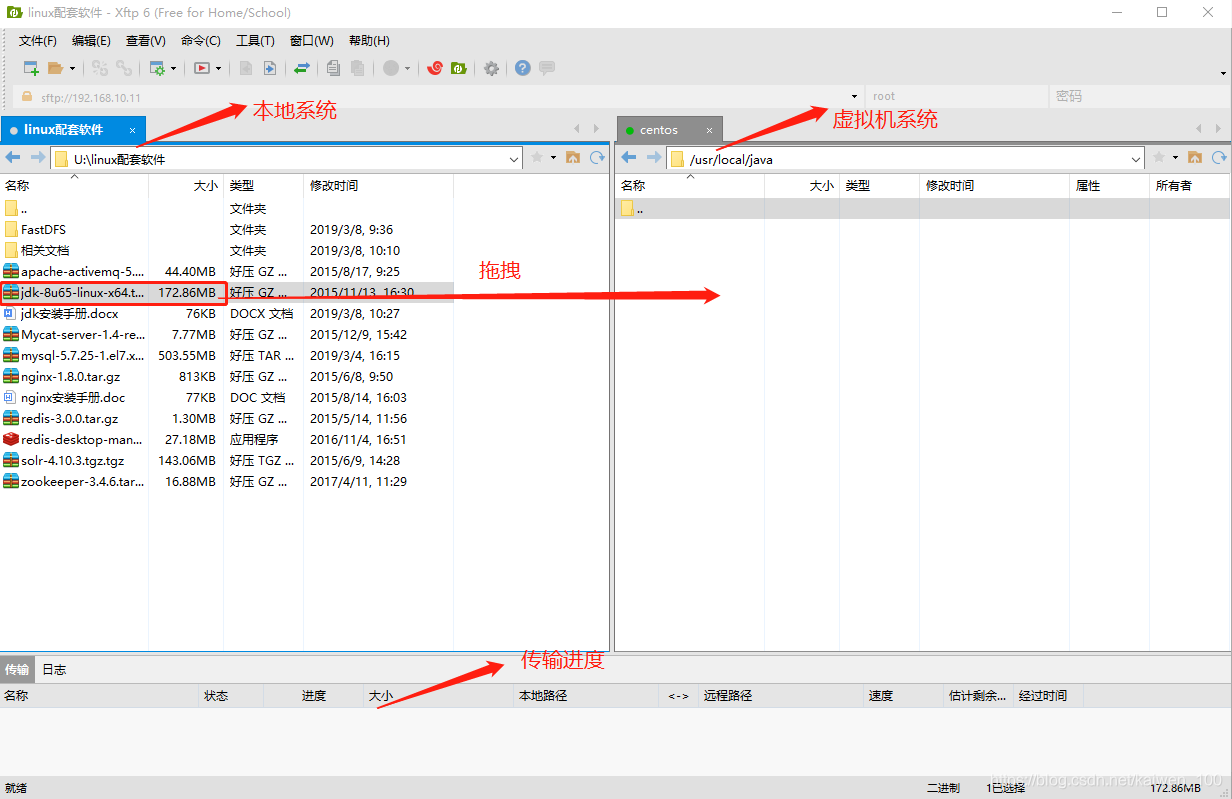Expand the play command dropdown arrow
1232x799 pixels.
[218, 69]
